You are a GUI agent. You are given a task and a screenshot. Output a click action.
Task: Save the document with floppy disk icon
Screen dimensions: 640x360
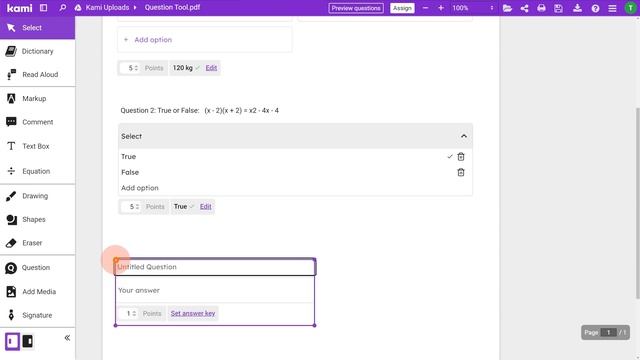point(558,8)
